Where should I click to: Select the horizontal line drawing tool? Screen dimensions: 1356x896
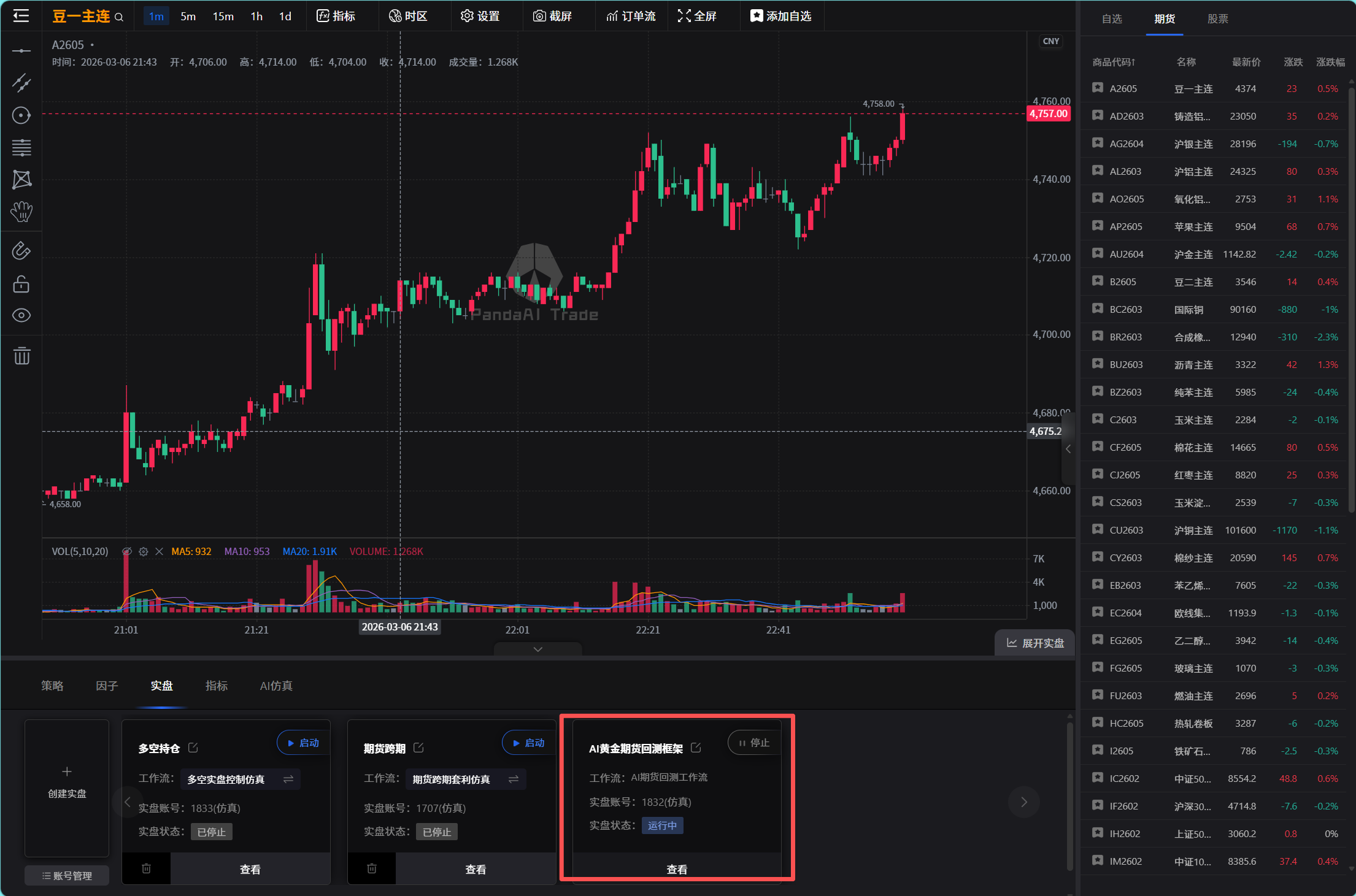21,51
